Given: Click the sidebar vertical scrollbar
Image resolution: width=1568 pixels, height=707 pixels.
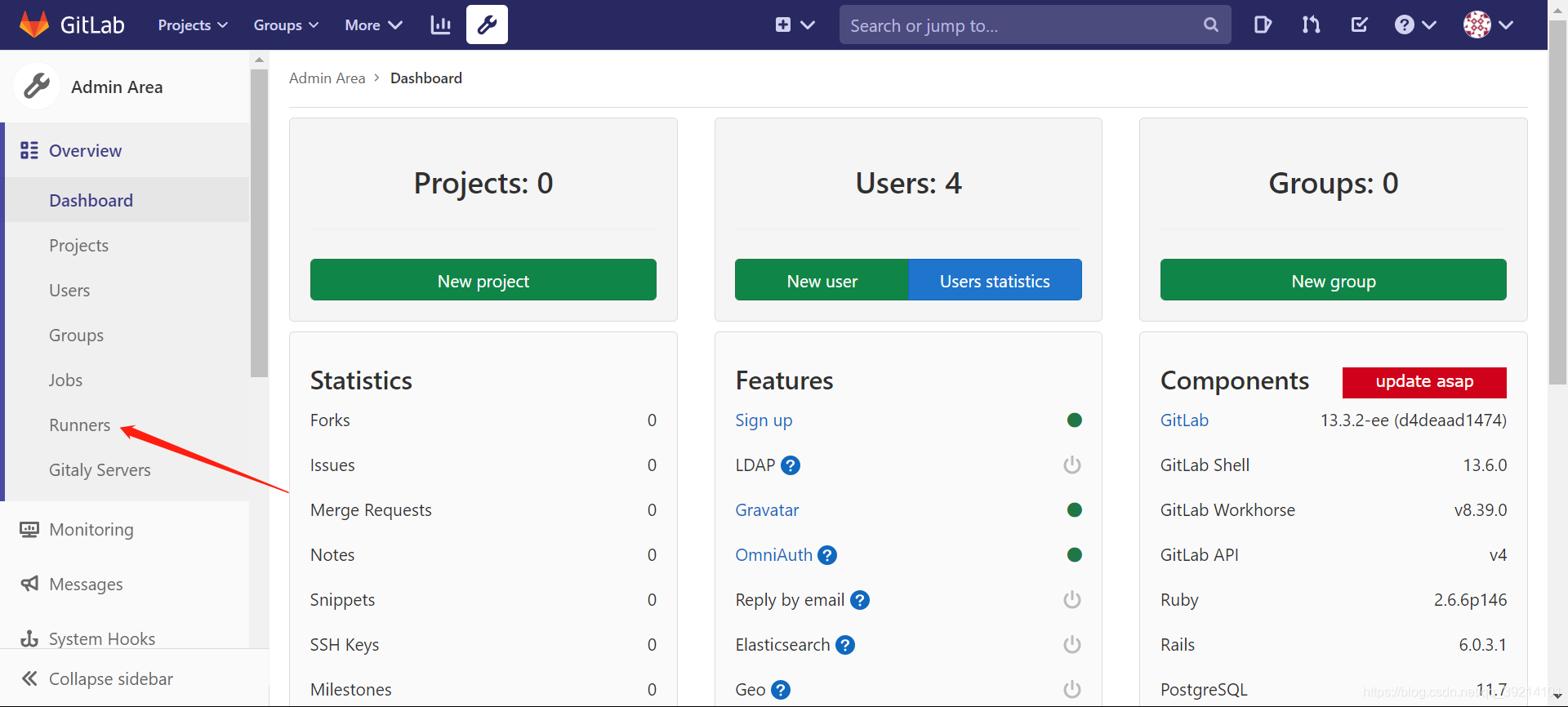Looking at the screenshot, I should (259, 220).
